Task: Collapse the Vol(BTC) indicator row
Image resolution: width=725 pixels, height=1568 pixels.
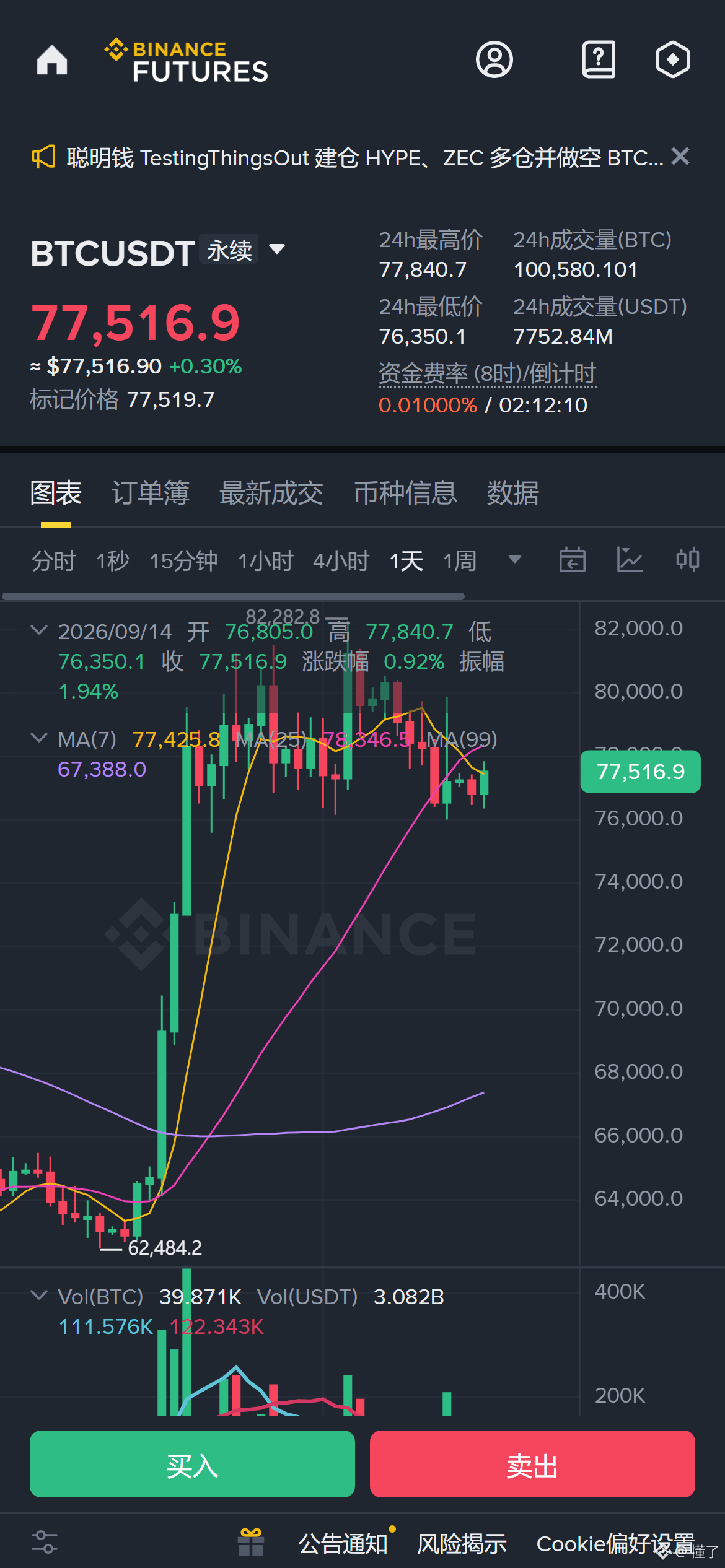Action: click(39, 1296)
